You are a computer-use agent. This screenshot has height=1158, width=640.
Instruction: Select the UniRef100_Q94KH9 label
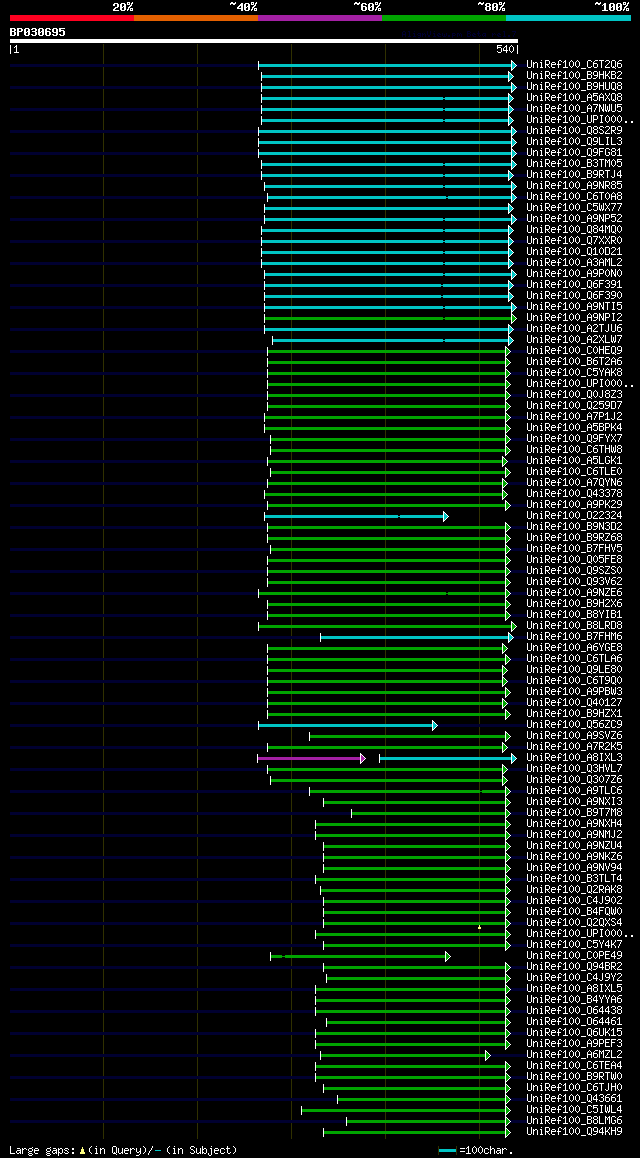tap(574, 1131)
